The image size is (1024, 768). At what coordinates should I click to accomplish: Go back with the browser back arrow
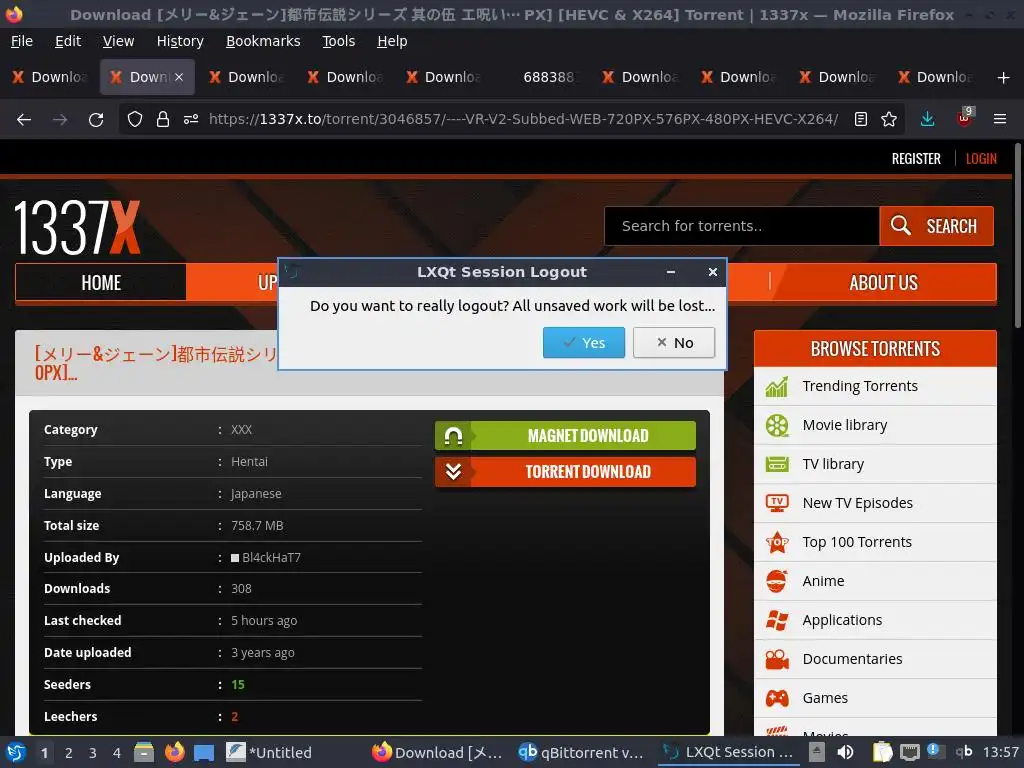coord(24,120)
